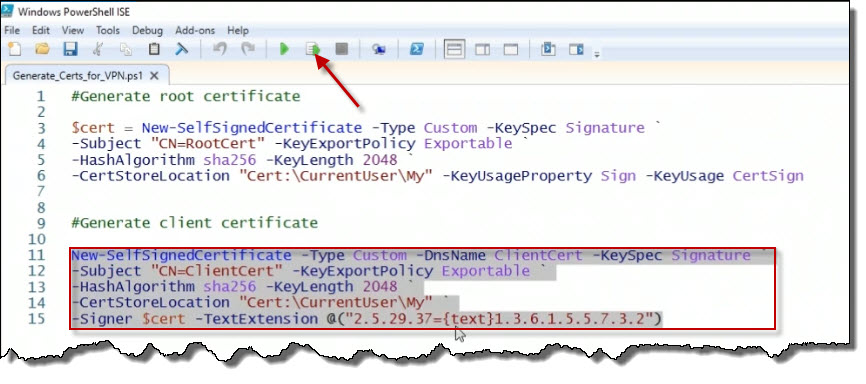Start PowerShell.exe in separate window icon

[x=416, y=49]
